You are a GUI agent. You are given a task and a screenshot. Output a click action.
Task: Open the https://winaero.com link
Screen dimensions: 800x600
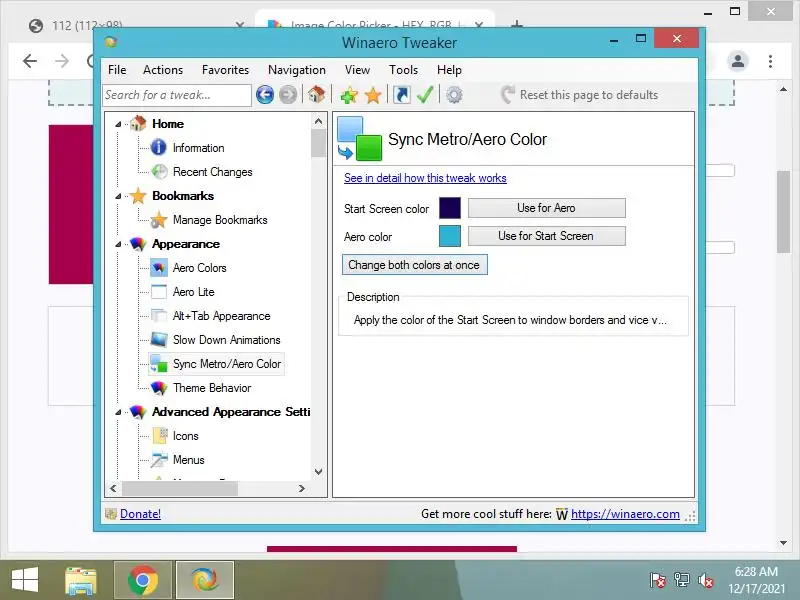click(625, 514)
